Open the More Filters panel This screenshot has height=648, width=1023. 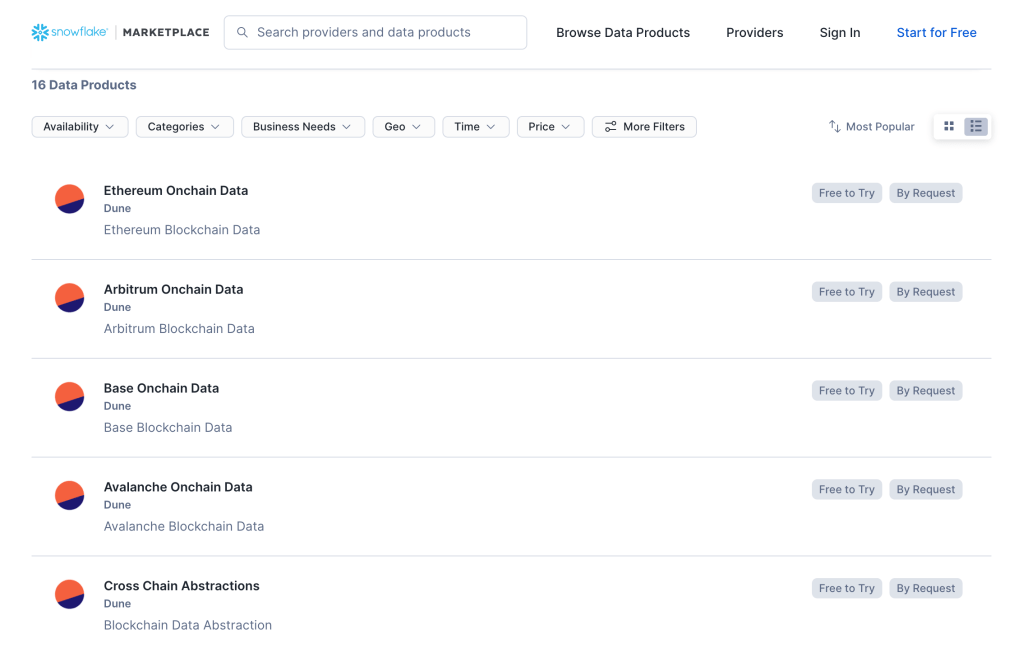click(644, 127)
